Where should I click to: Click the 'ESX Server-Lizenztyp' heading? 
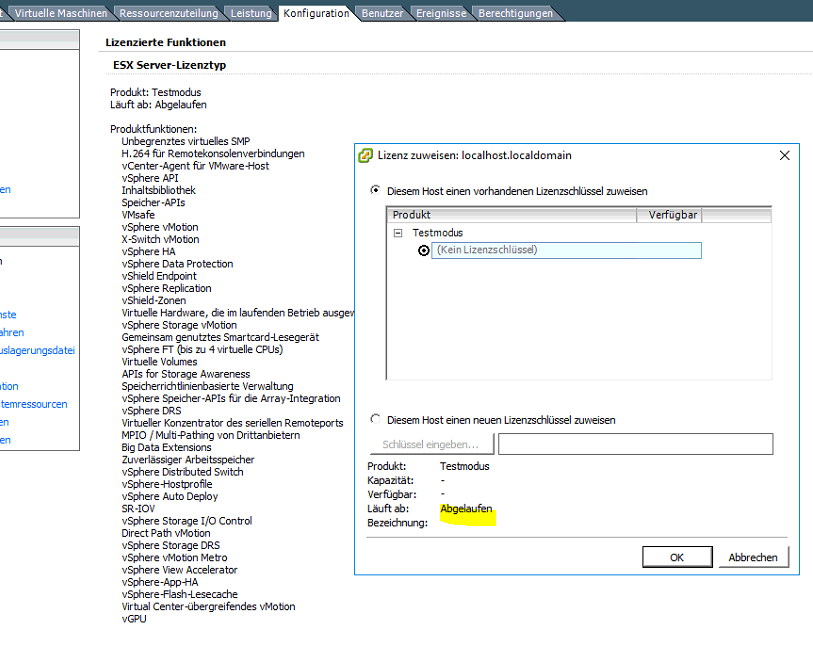(x=170, y=65)
